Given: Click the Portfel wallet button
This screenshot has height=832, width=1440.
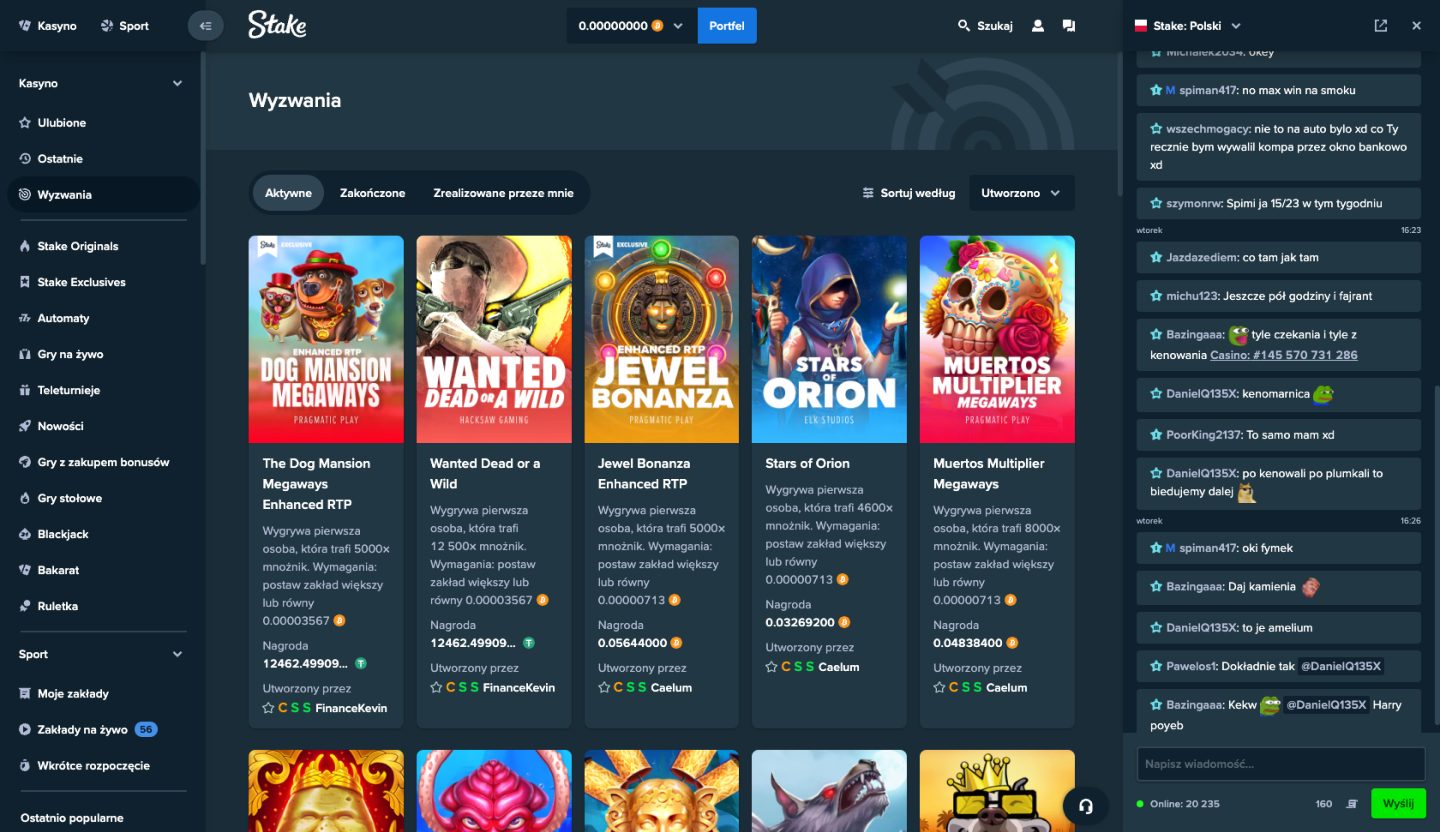Looking at the screenshot, I should click(727, 26).
